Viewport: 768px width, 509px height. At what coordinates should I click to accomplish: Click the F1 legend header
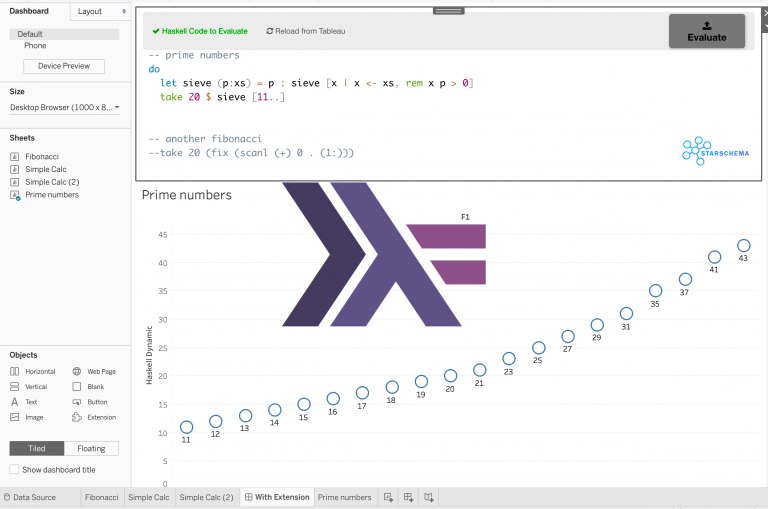tap(465, 217)
